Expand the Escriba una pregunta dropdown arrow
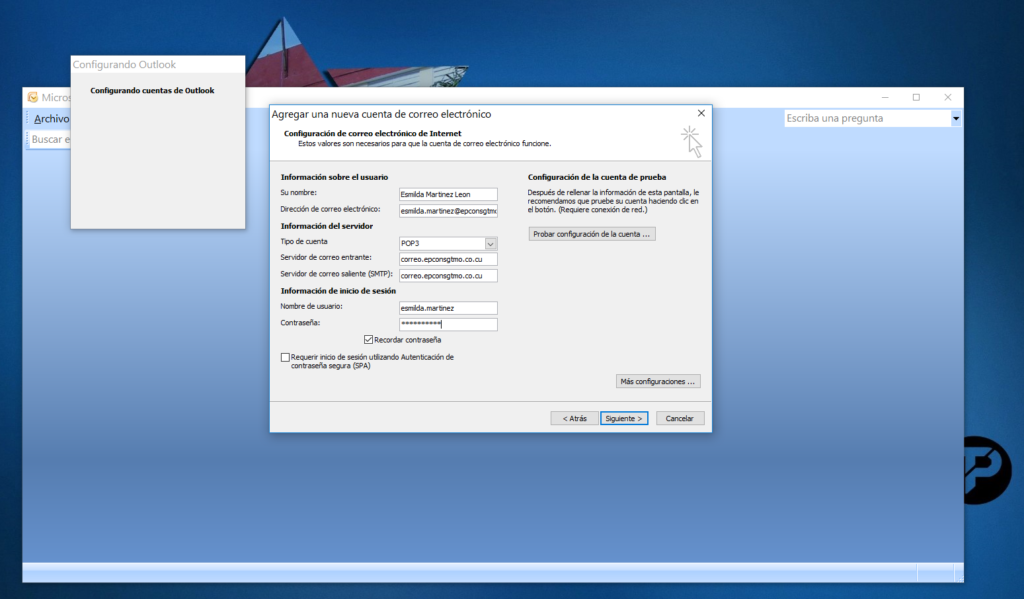 (956, 118)
